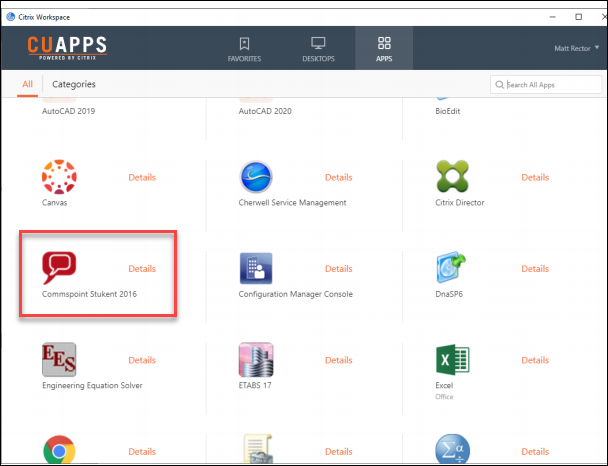Click the Favorites bookmark icon
The height and width of the screenshot is (466, 608).
pos(244,43)
